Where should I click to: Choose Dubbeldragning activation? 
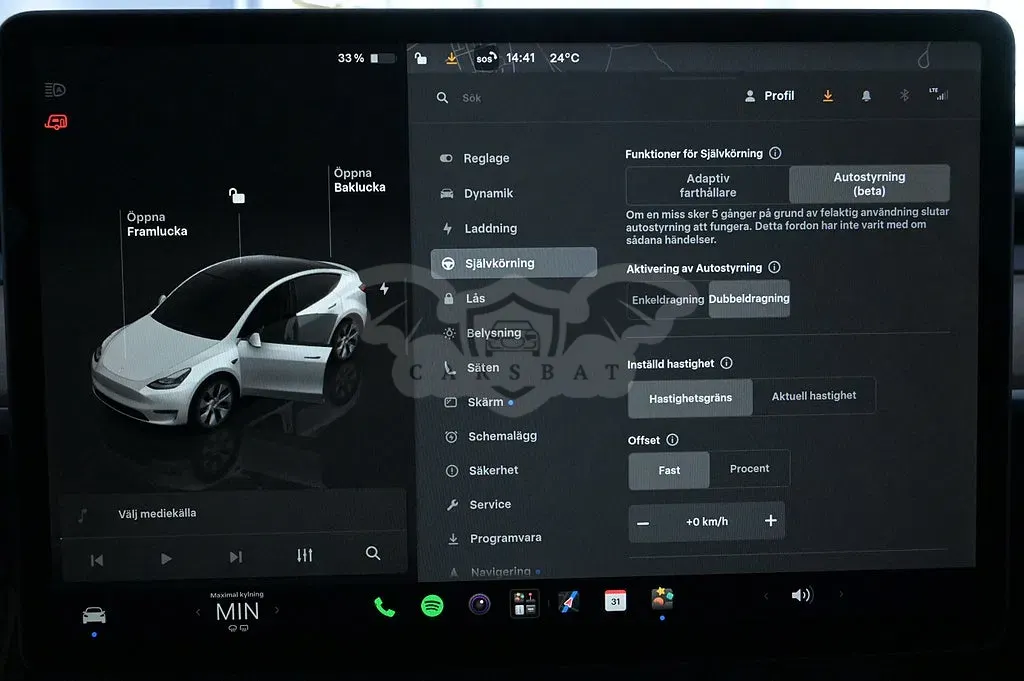(x=749, y=298)
